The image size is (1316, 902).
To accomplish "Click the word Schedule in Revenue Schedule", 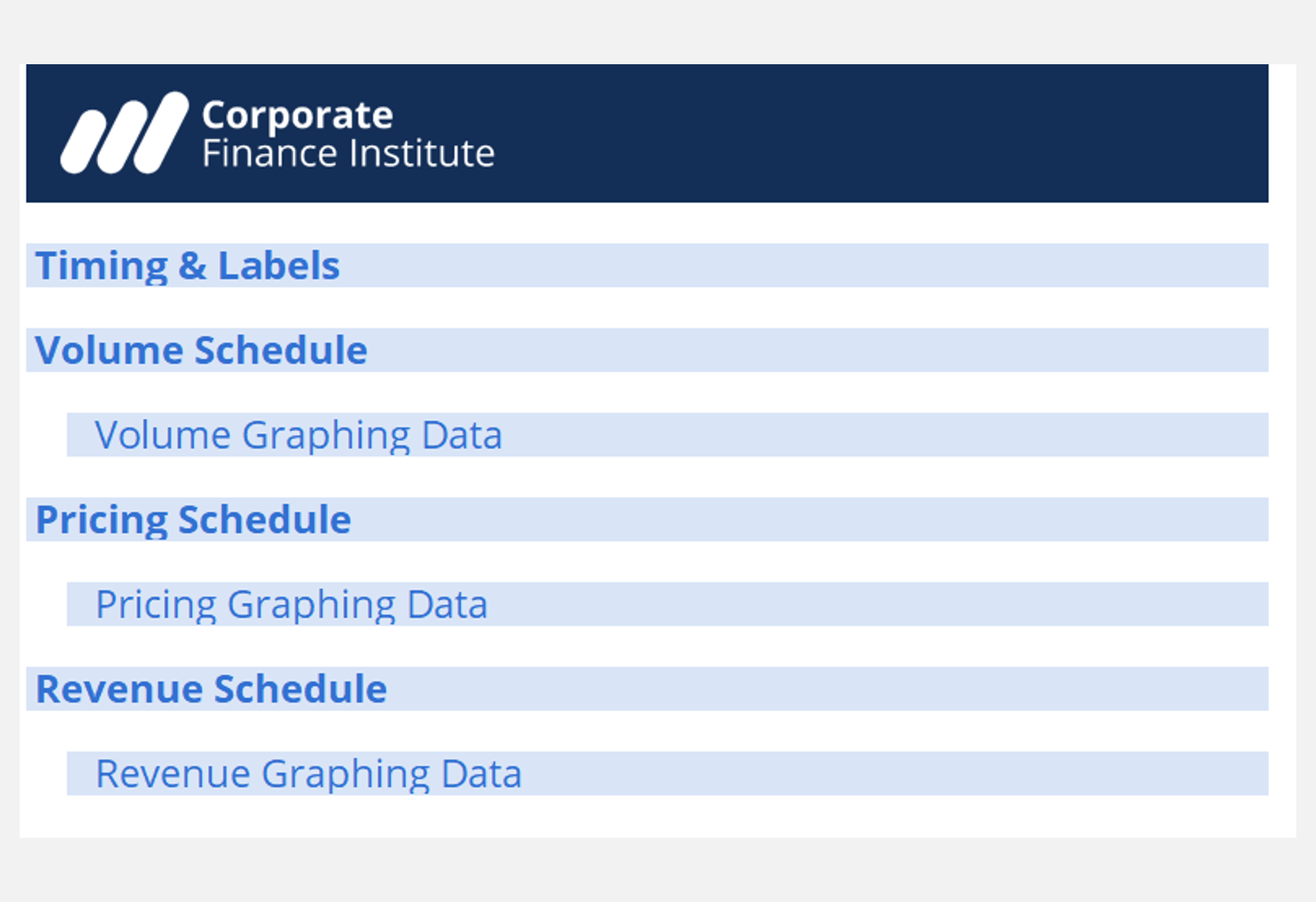I will [300, 689].
